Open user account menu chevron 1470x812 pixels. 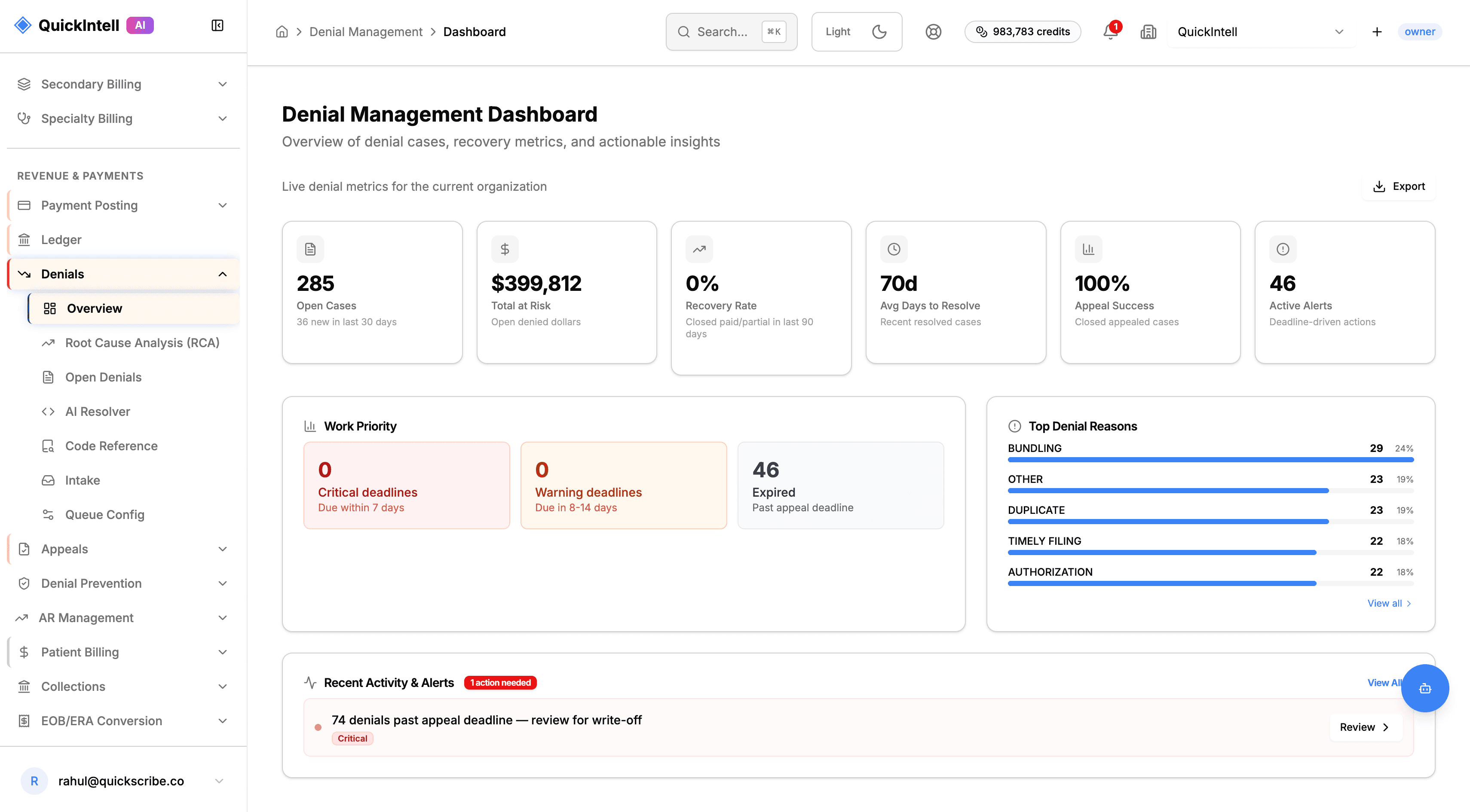(219, 781)
